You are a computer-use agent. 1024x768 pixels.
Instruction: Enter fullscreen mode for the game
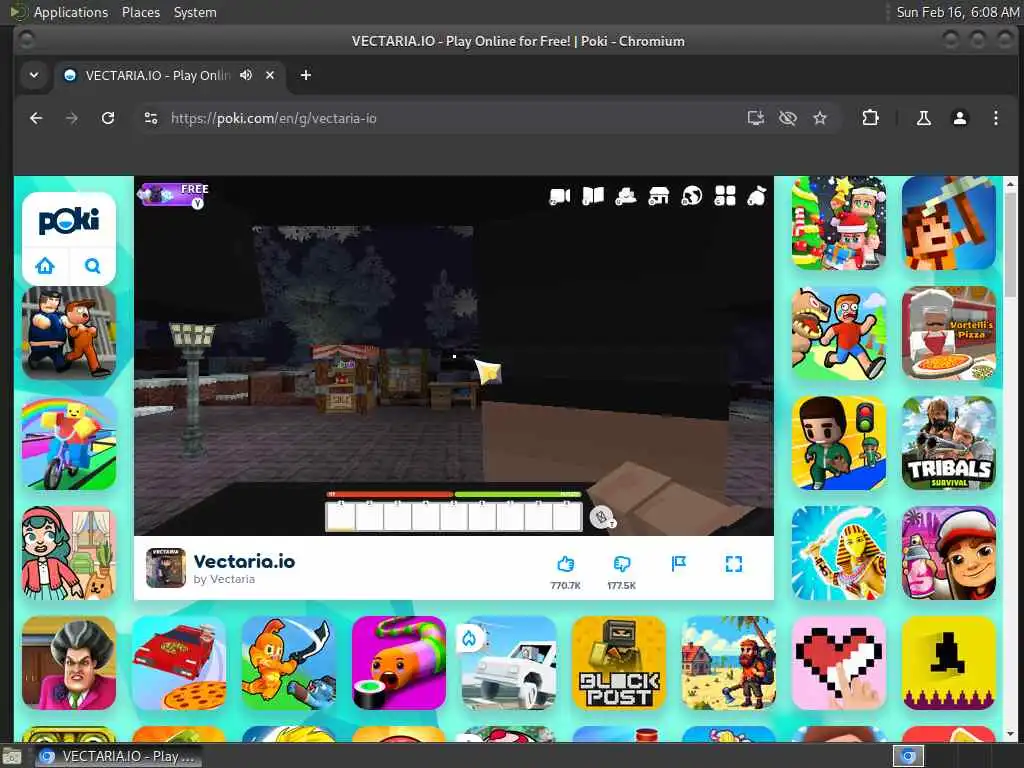pos(733,564)
